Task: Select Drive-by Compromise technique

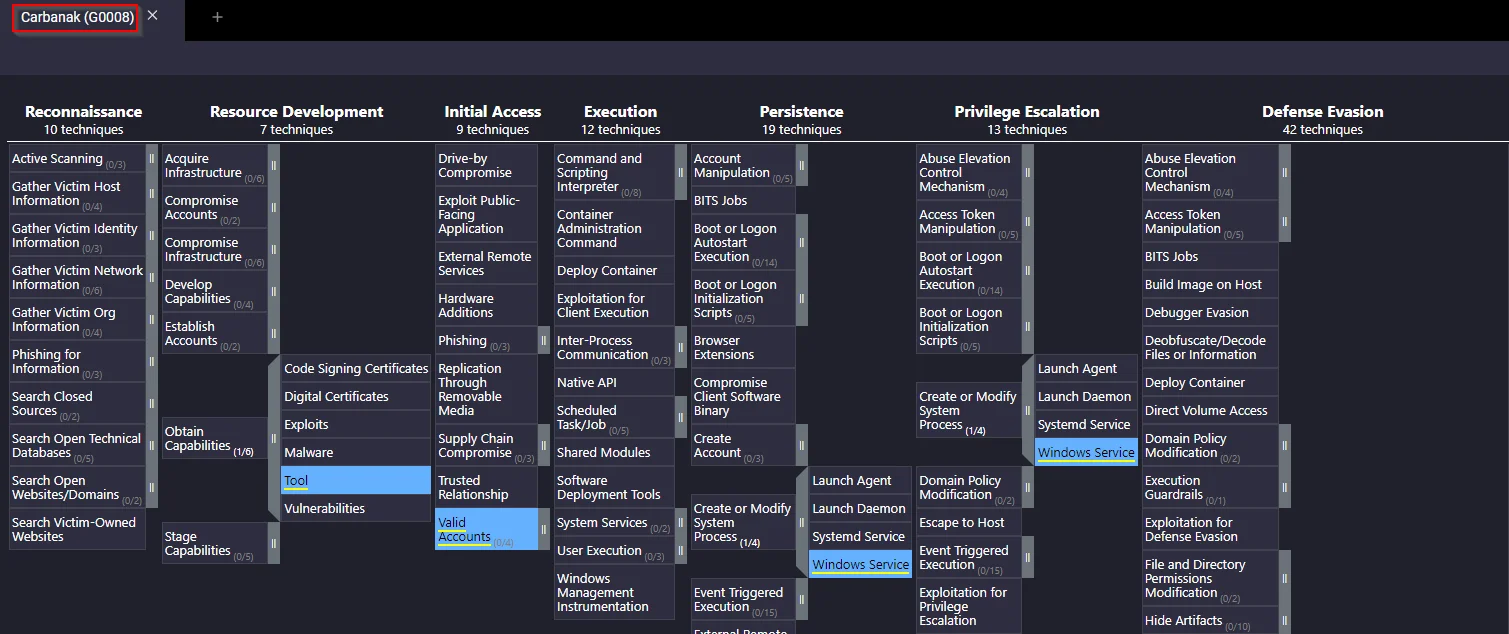Action: [486, 166]
